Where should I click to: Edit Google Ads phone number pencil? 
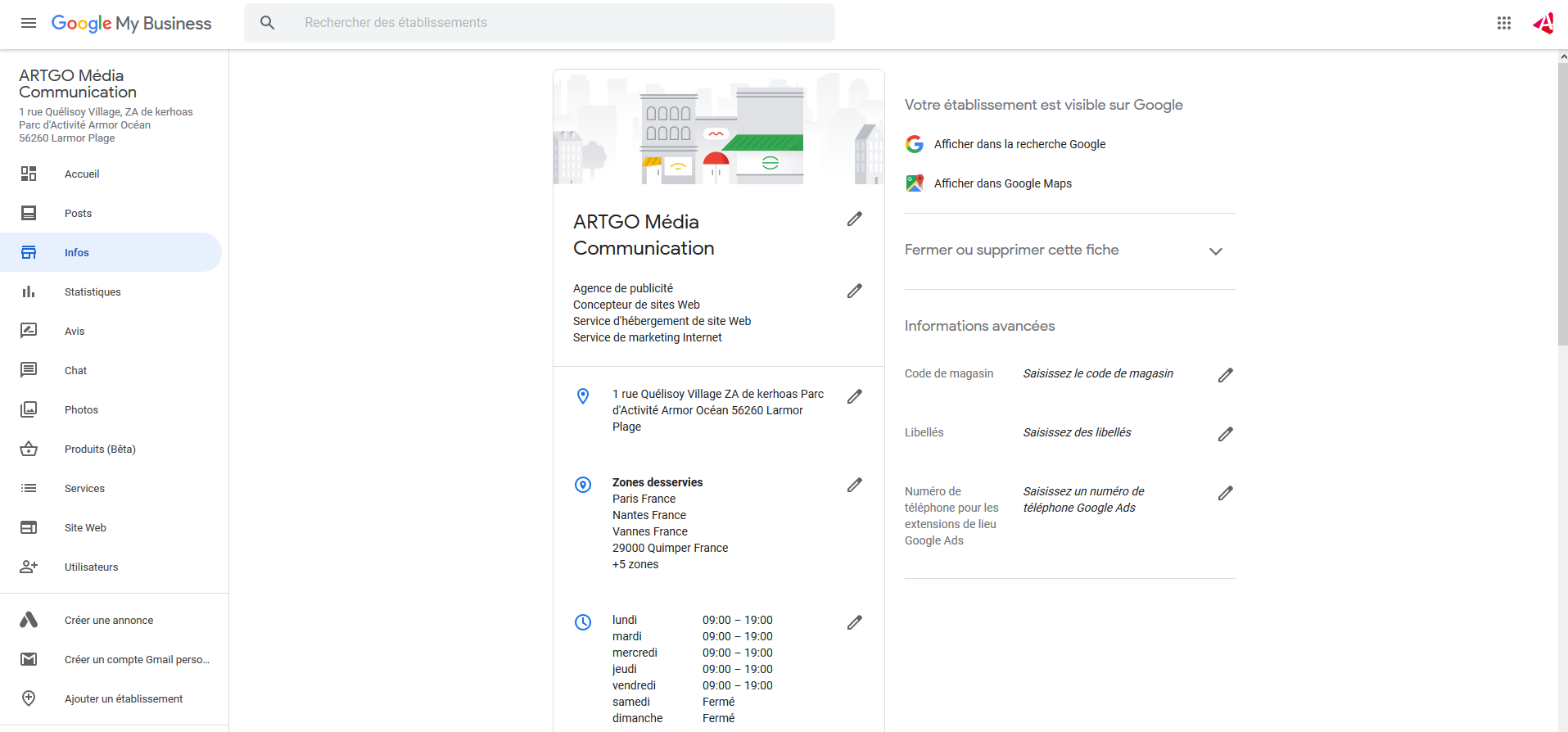pyautogui.click(x=1226, y=493)
